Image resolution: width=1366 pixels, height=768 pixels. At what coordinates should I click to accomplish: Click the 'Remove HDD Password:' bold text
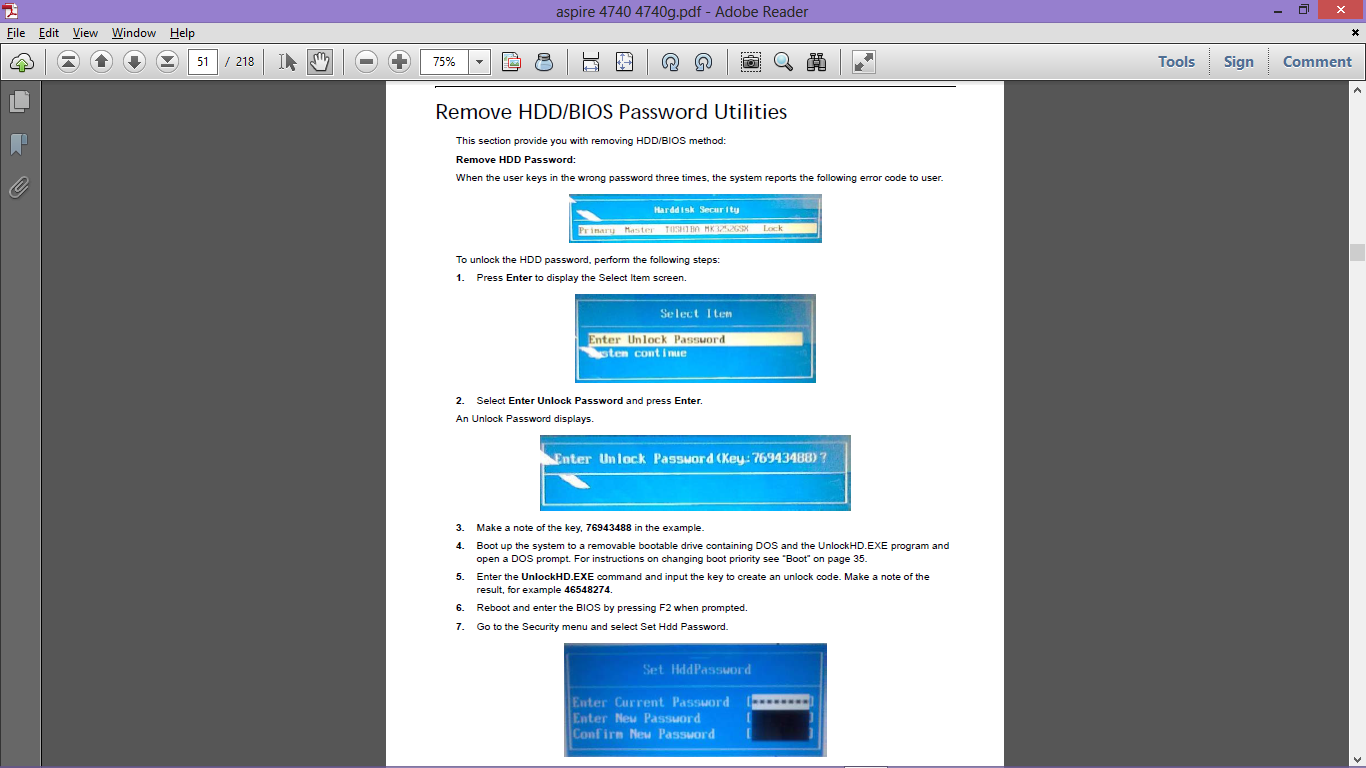516,160
